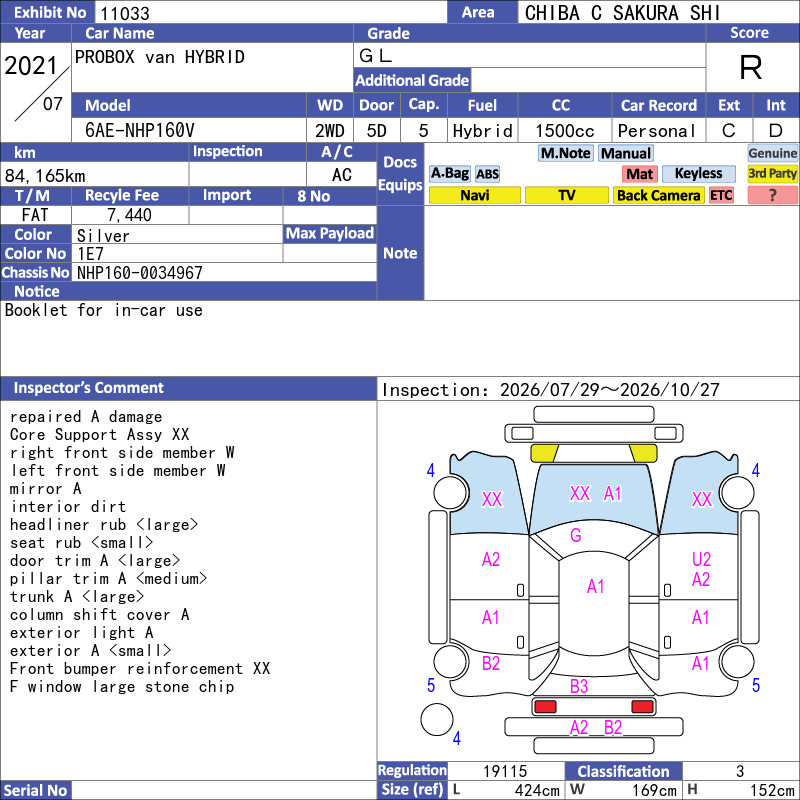This screenshot has height=800, width=800.
Task: Click the length value 424cm
Action: pyautogui.click(x=537, y=790)
